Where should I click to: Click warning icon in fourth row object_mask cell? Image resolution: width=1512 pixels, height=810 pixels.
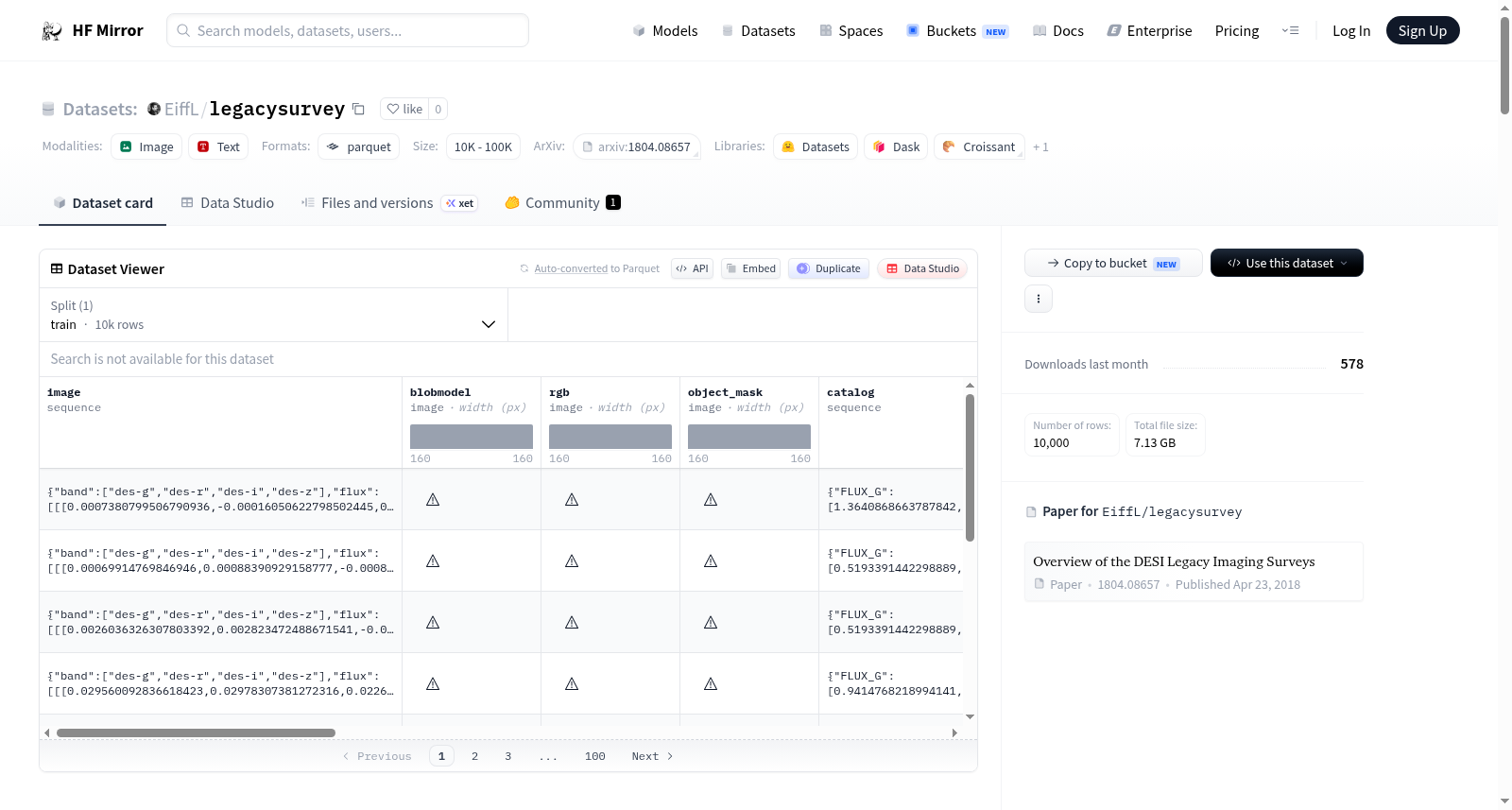(x=711, y=683)
